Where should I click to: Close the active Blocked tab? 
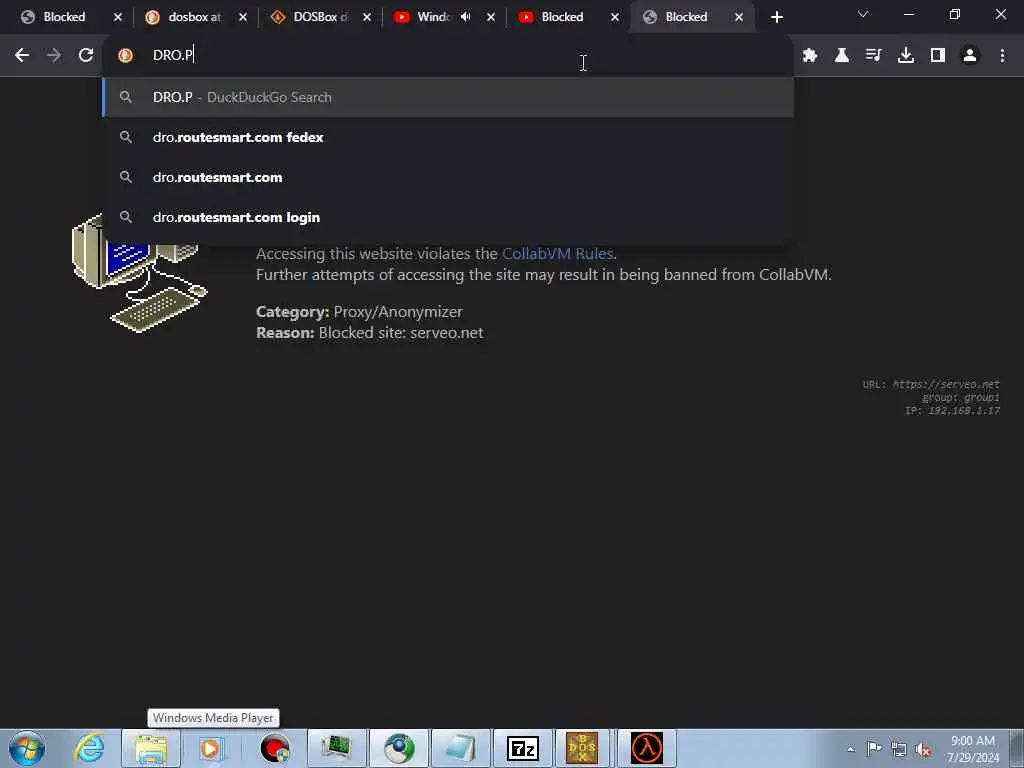pyautogui.click(x=739, y=17)
